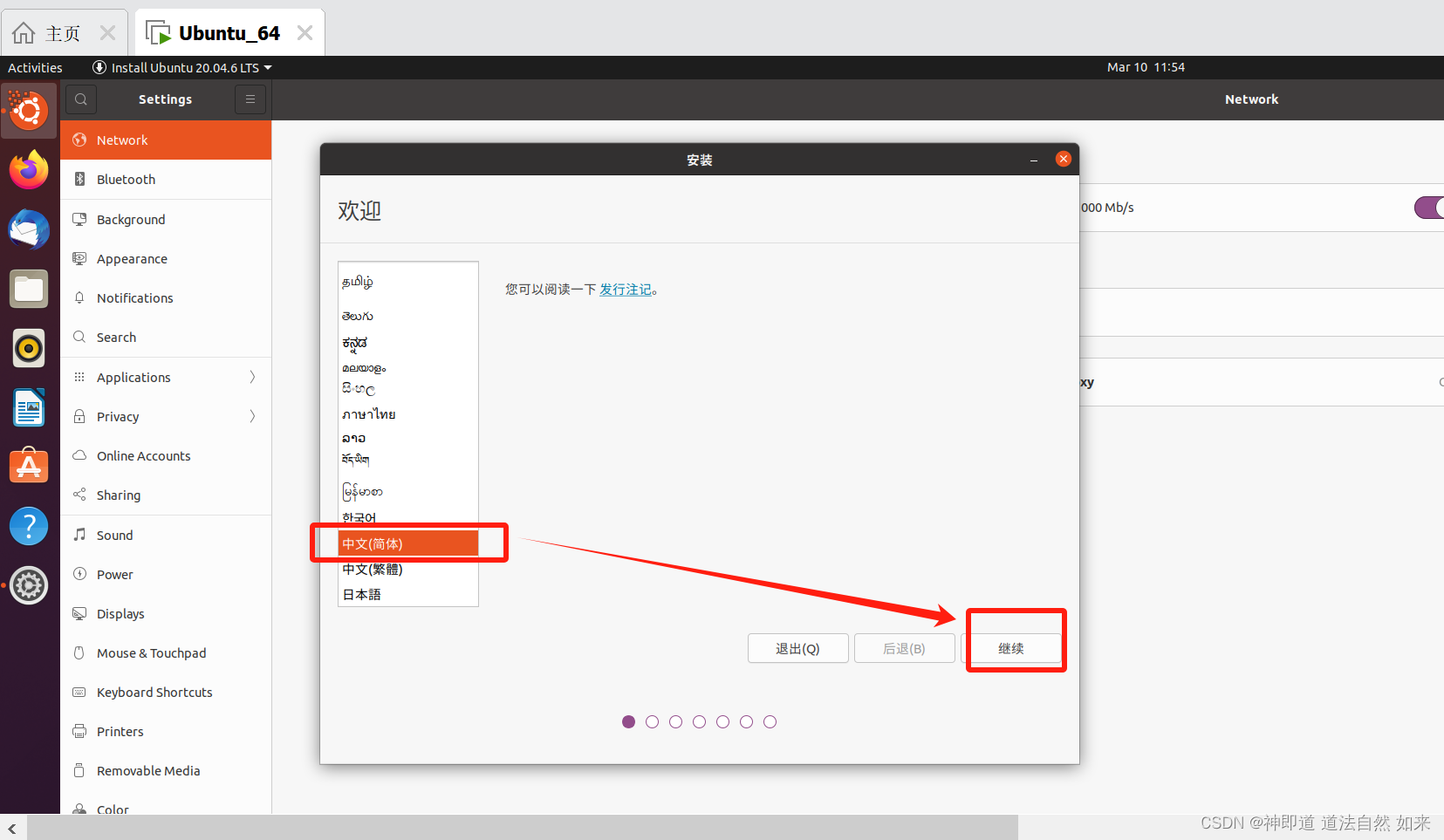1444x840 pixels.
Task: Open Search settings panel
Action: (x=166, y=337)
